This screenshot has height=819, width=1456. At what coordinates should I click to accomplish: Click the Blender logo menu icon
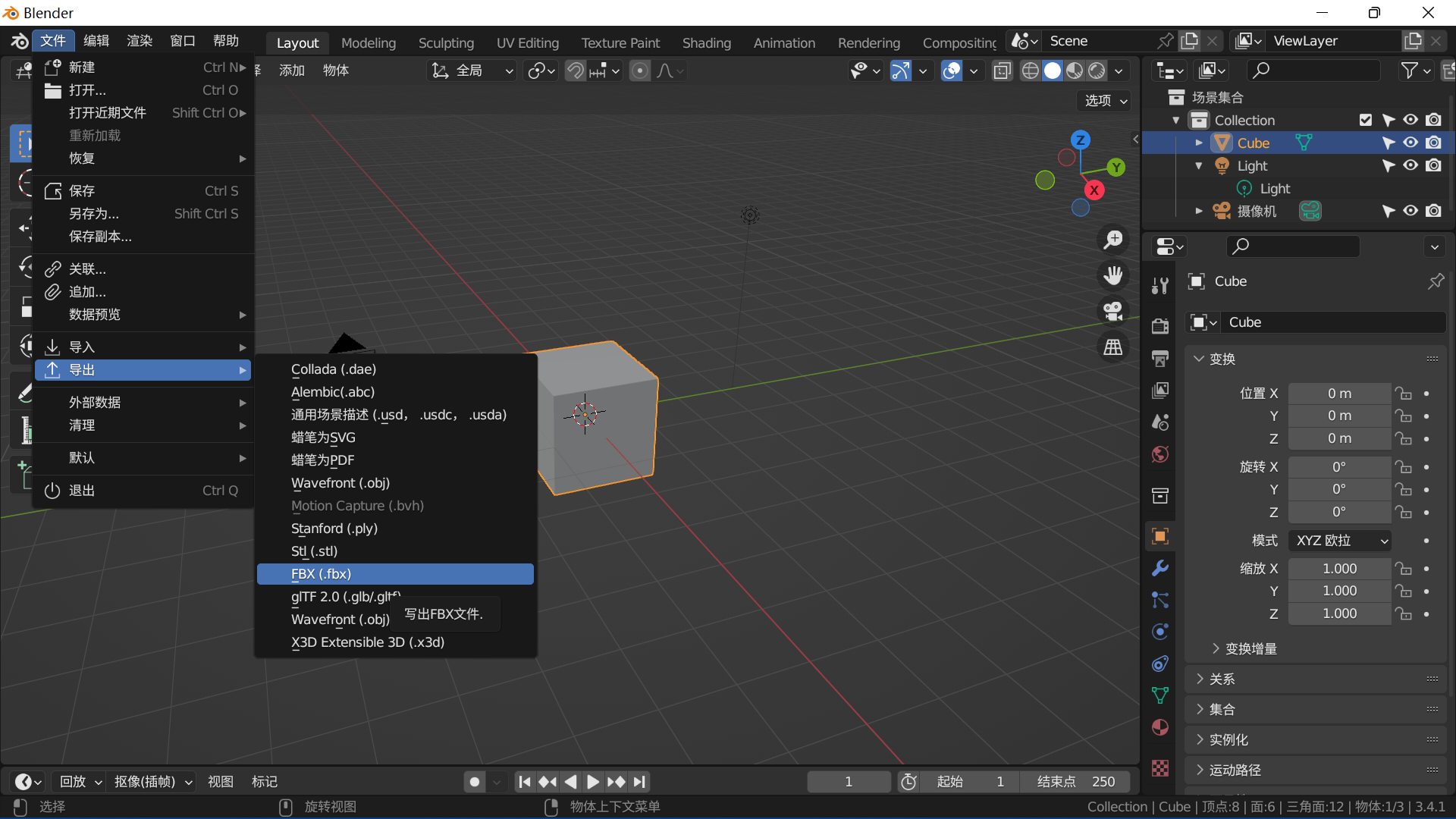click(x=20, y=41)
